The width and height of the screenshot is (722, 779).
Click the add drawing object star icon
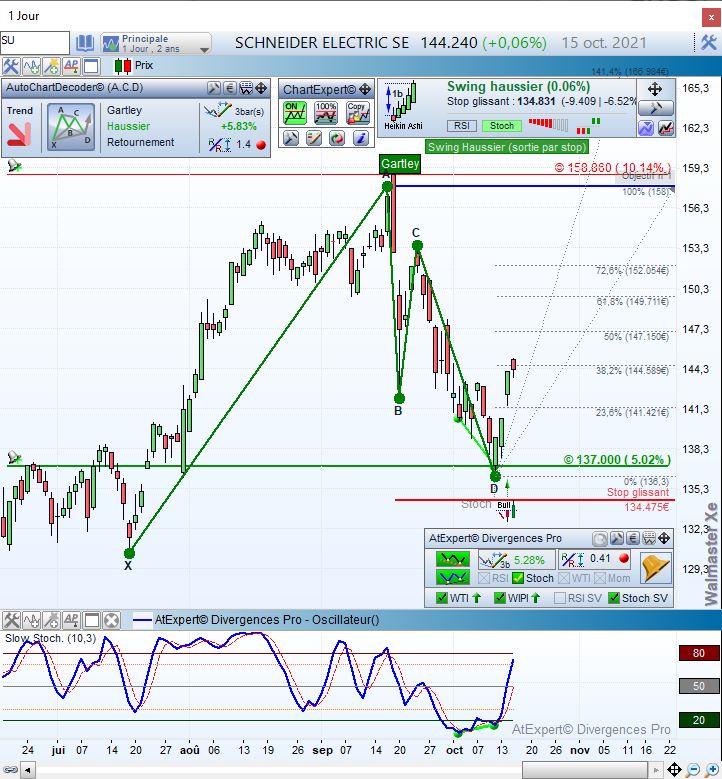click(x=51, y=66)
